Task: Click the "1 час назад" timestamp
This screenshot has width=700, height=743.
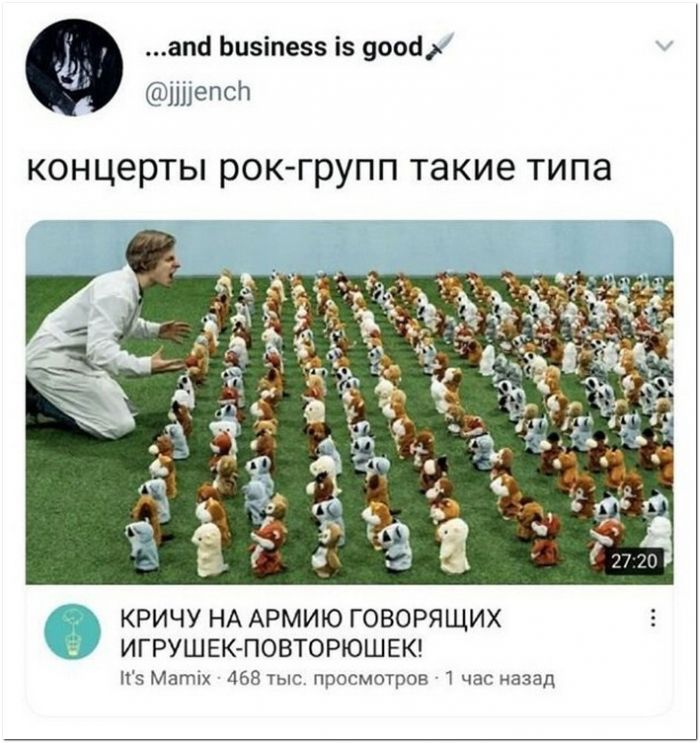Action: [500, 679]
